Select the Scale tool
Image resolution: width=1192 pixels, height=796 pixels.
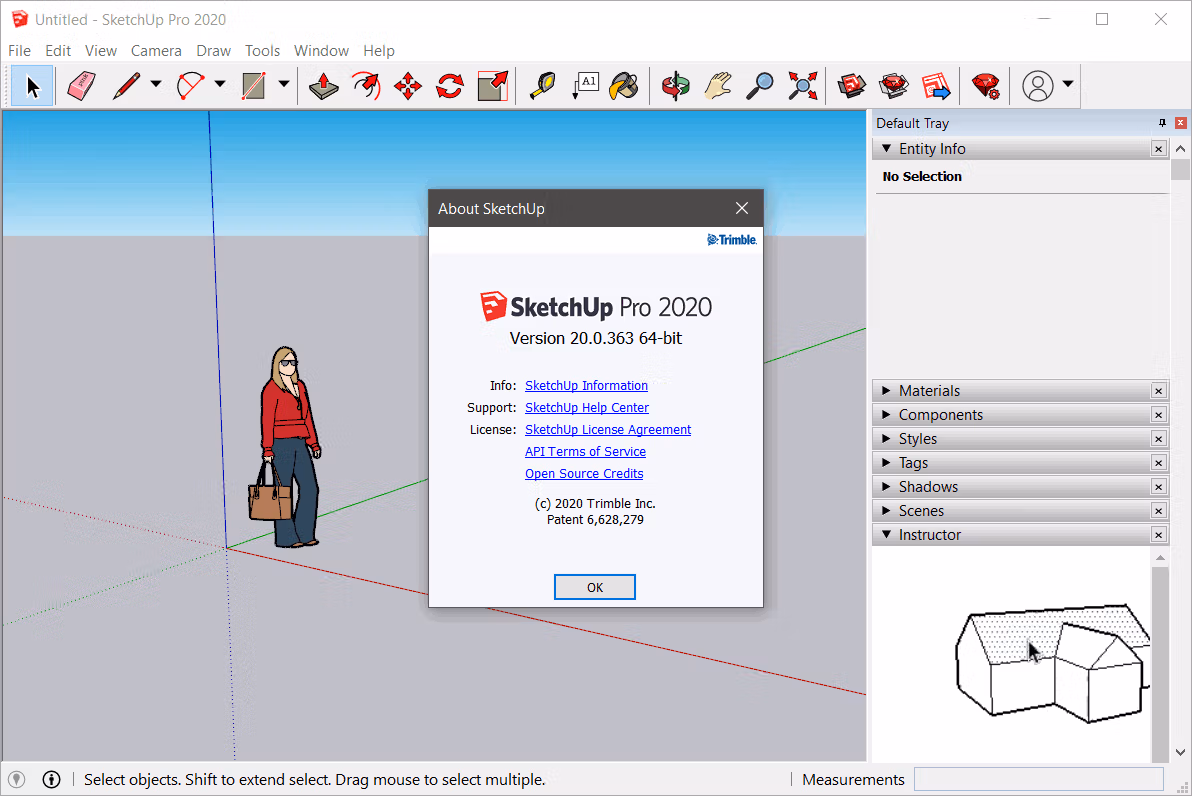click(493, 86)
